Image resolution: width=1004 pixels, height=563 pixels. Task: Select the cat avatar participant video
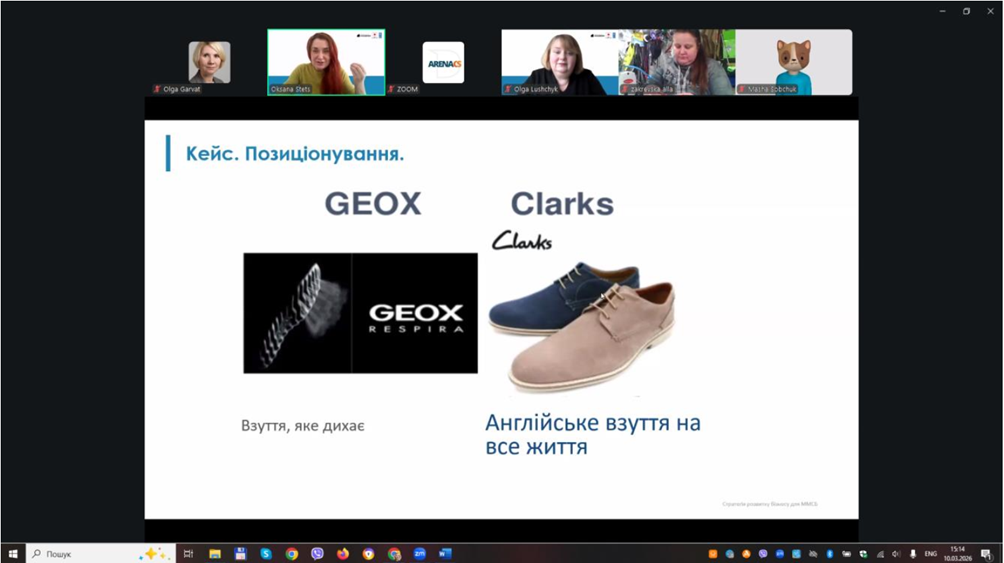tap(793, 62)
